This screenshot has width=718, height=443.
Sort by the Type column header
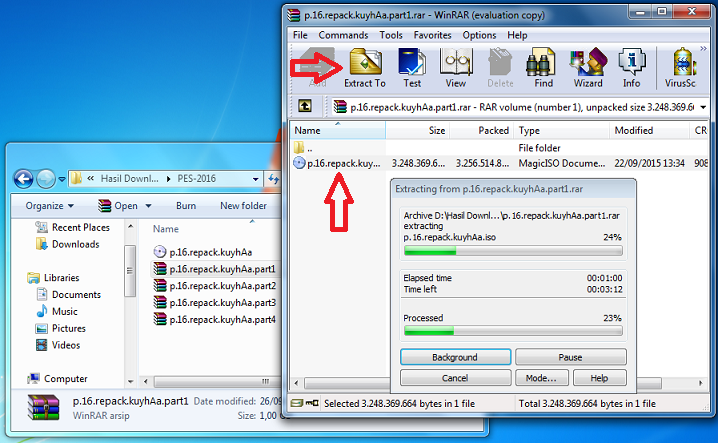click(561, 131)
